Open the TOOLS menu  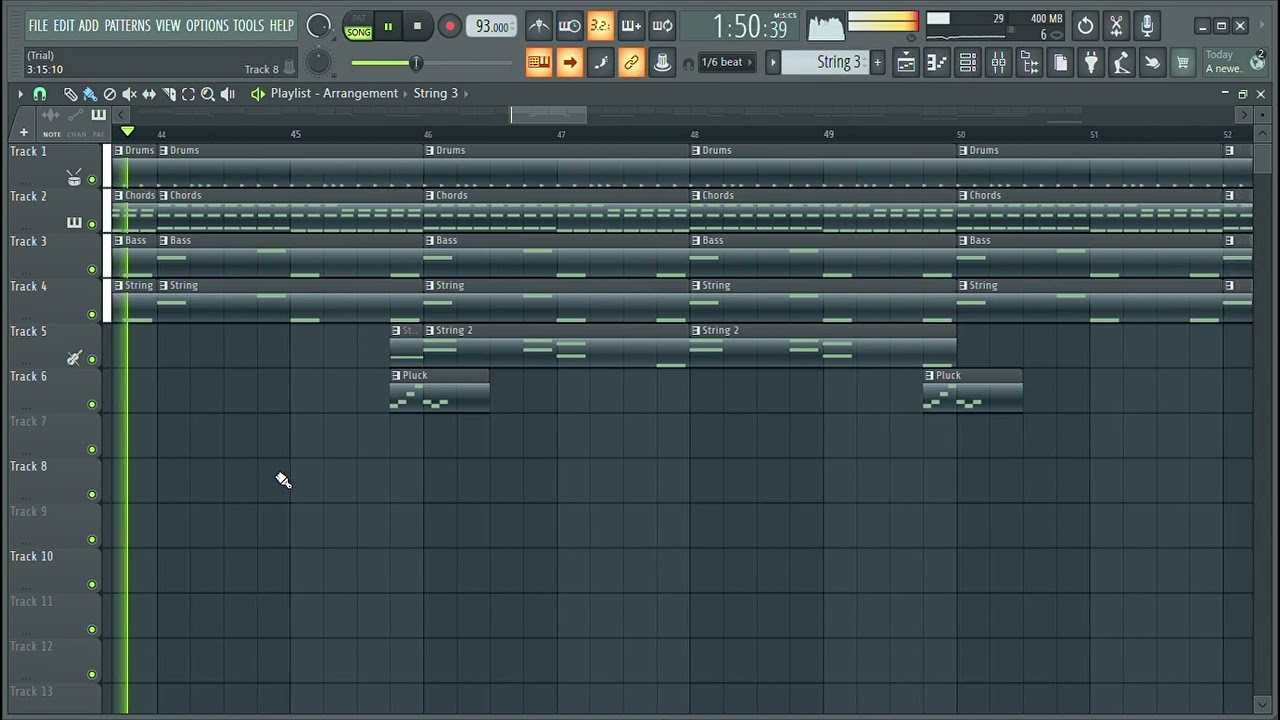pyautogui.click(x=249, y=25)
